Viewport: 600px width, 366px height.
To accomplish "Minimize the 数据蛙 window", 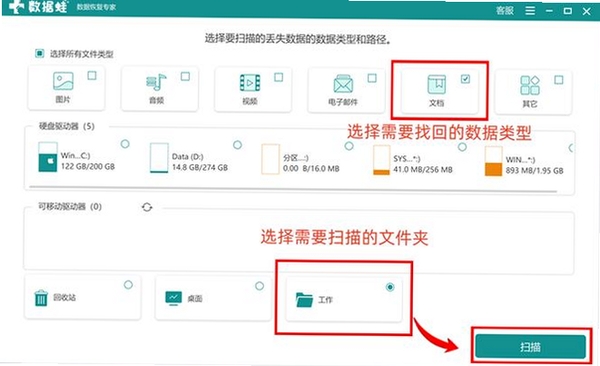I will [x=549, y=11].
